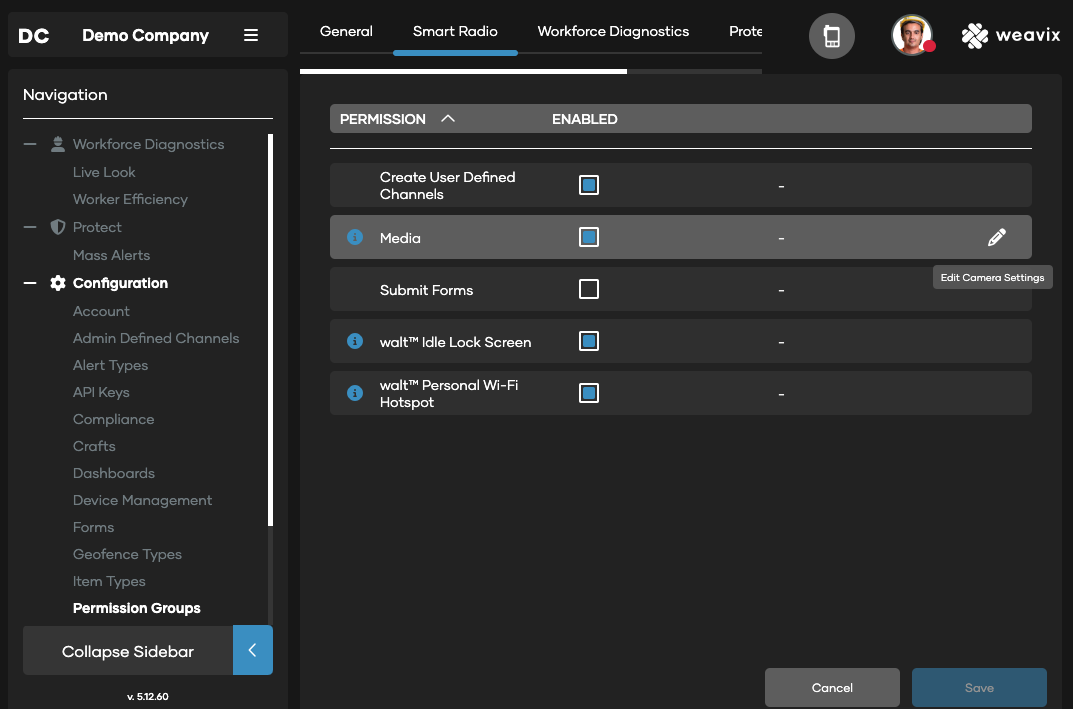Image resolution: width=1073 pixels, height=709 pixels.
Task: Click the Configuration gear icon in sidebar
Action: 58,283
